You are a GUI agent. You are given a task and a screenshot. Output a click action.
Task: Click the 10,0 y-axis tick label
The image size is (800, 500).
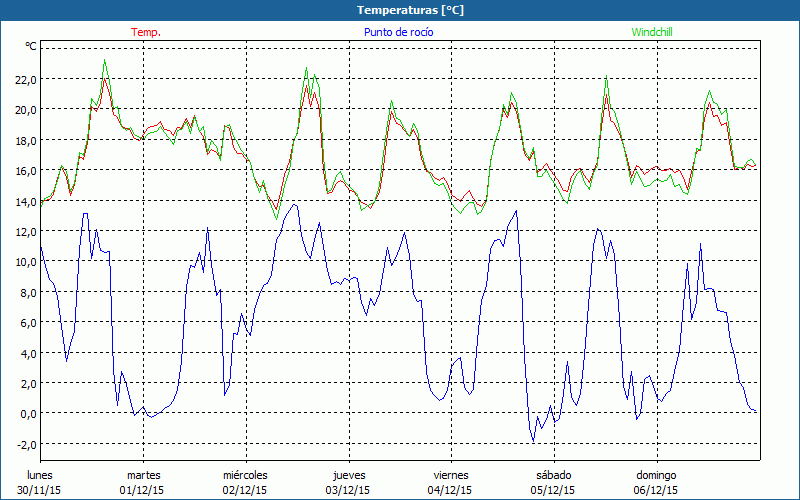(24, 262)
